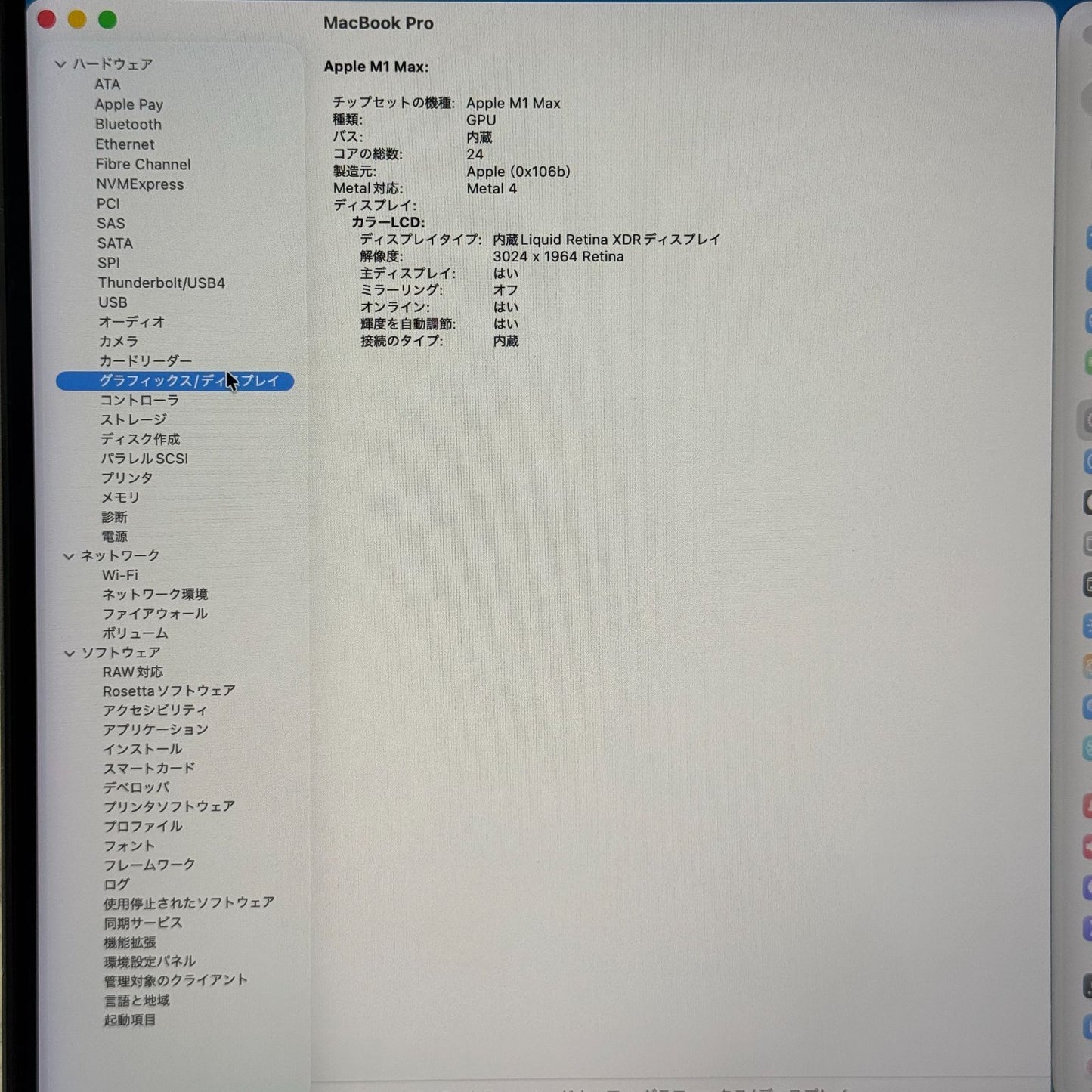
Task: Select プリンタソフトウェア in the sidebar
Action: [169, 807]
